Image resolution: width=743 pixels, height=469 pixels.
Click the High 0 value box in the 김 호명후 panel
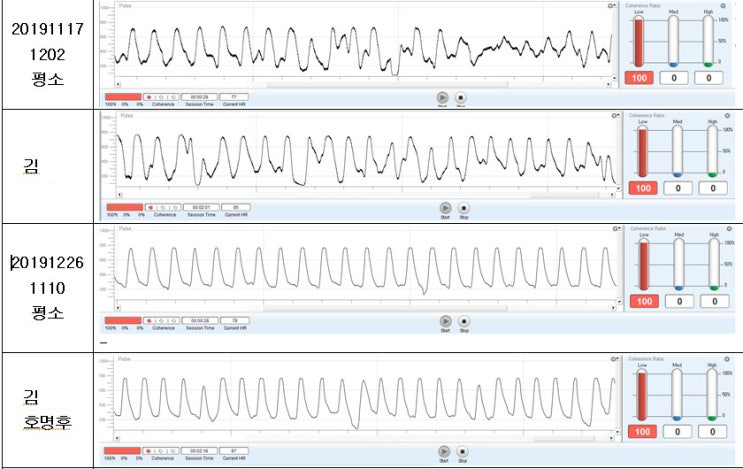[x=712, y=432]
